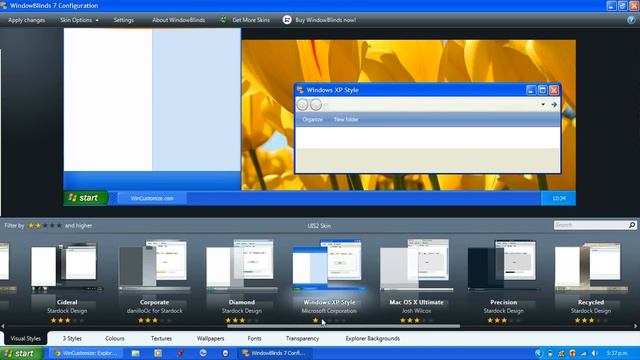Click the system clock showing 5:37 p.m.
Screen dimensions: 640x360
click(617, 353)
